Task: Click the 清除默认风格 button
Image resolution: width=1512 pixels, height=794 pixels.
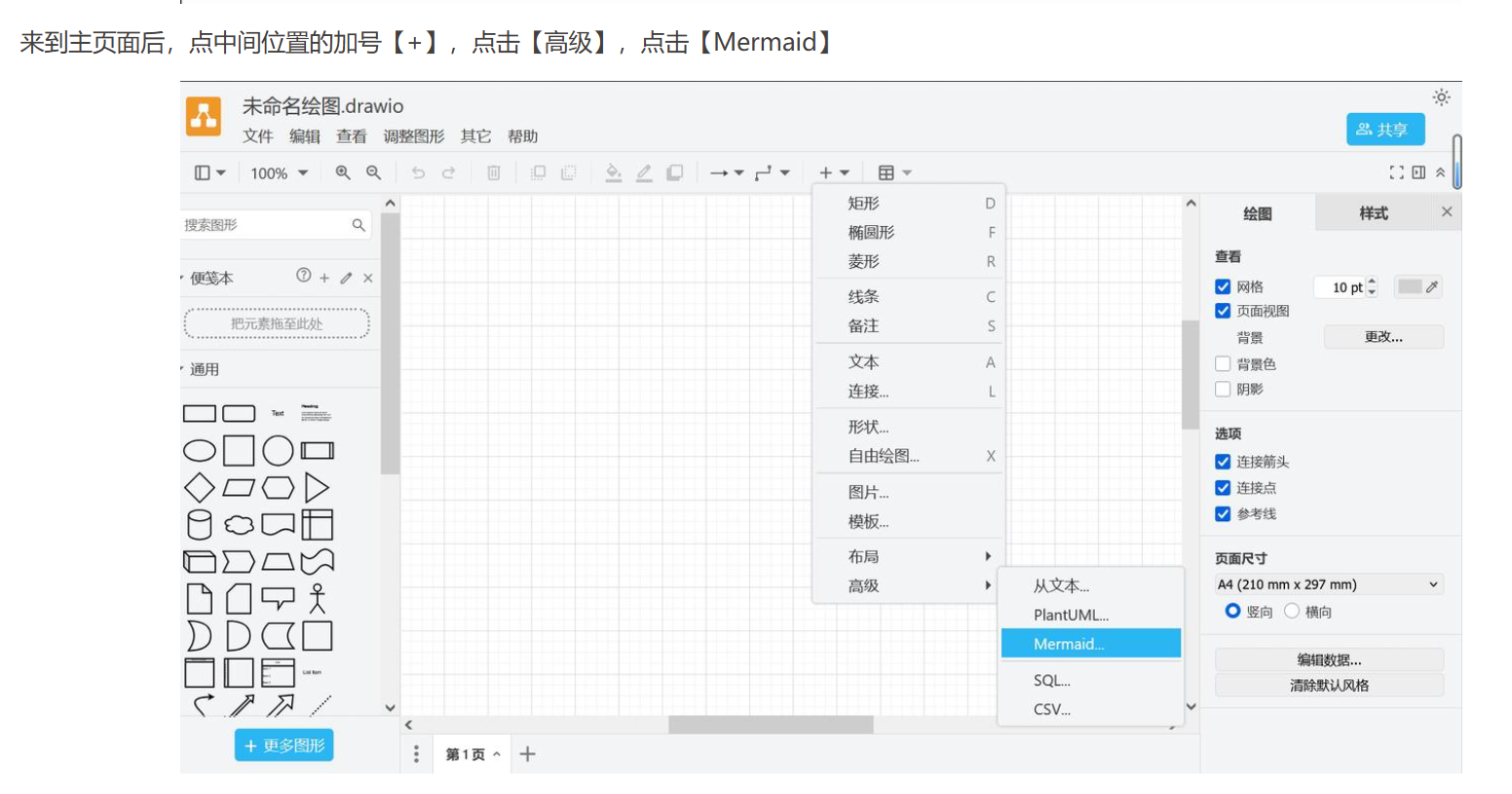Action: point(1329,685)
